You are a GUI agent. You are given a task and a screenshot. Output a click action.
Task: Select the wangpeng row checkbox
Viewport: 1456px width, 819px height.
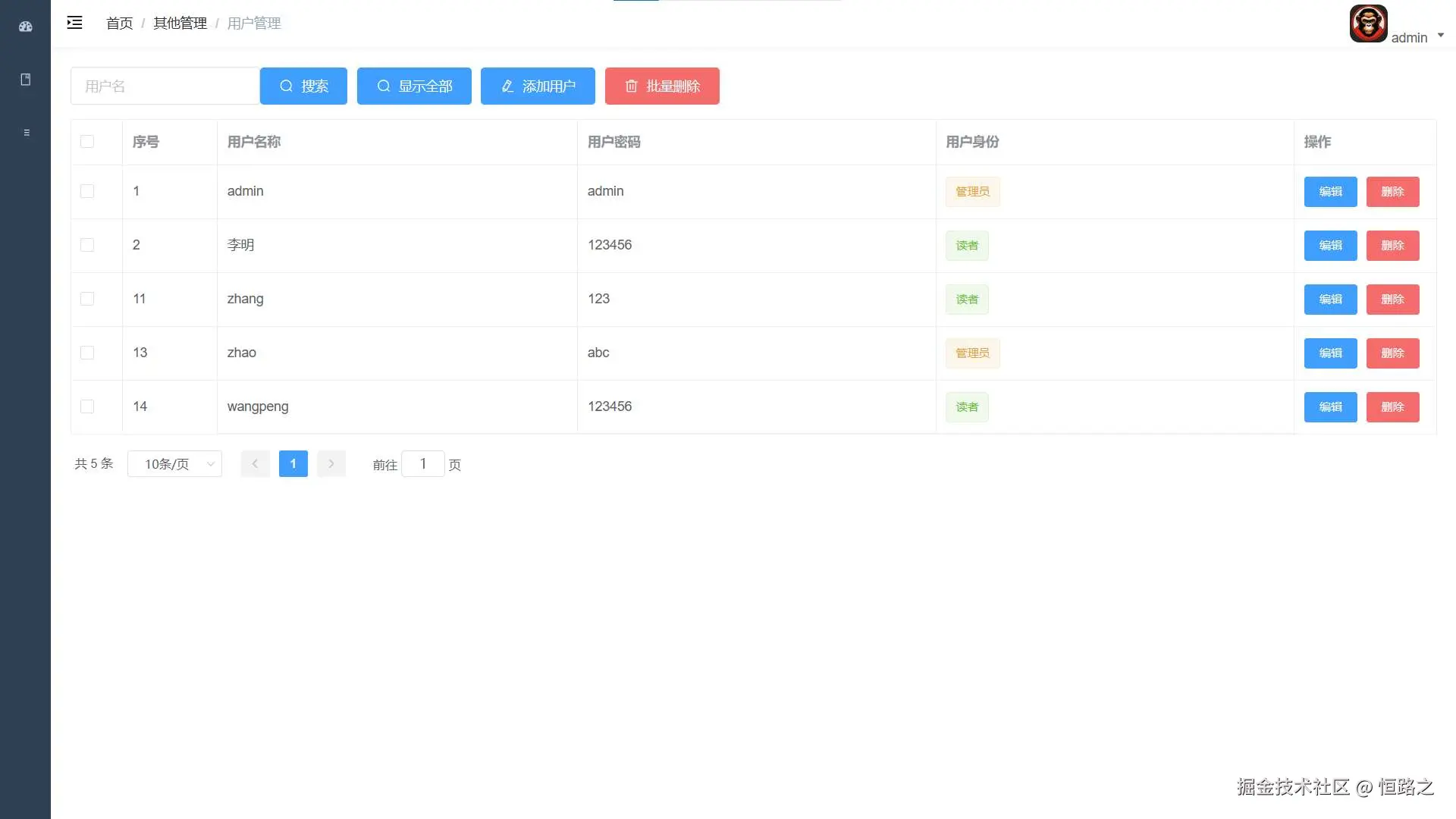(x=87, y=406)
